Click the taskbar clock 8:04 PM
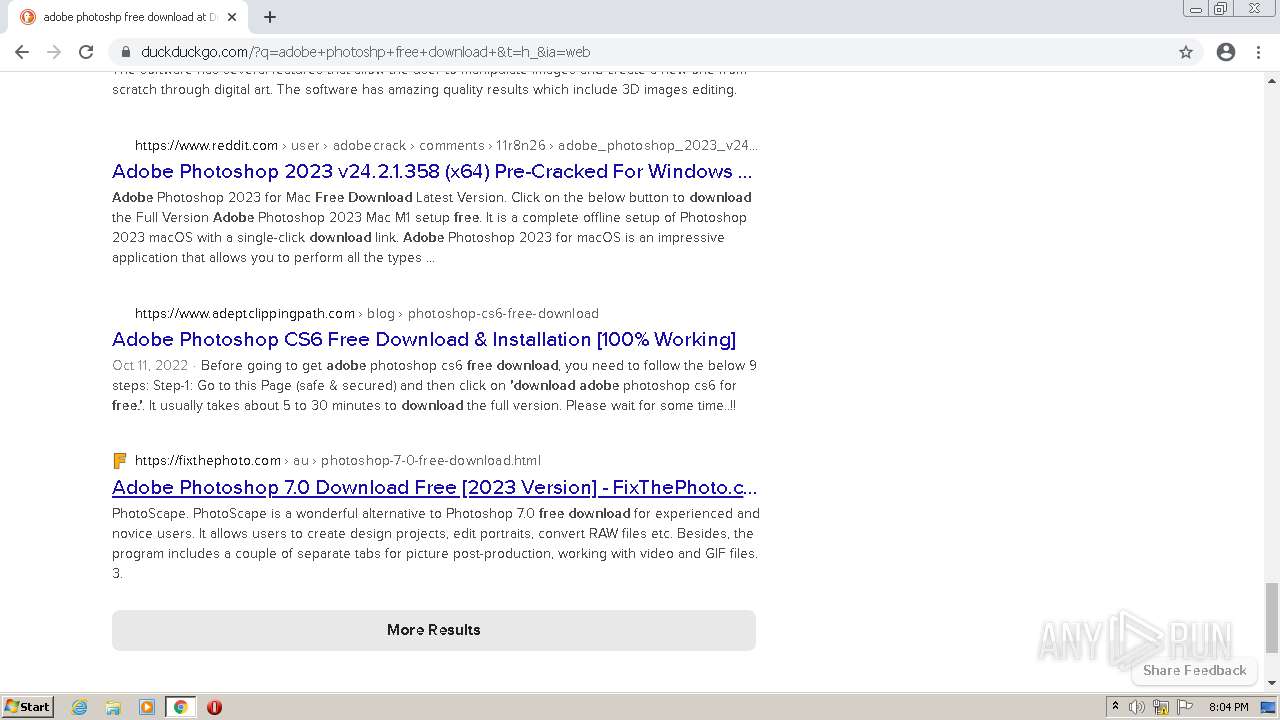Image resolution: width=1280 pixels, height=720 pixels. coord(1228,707)
